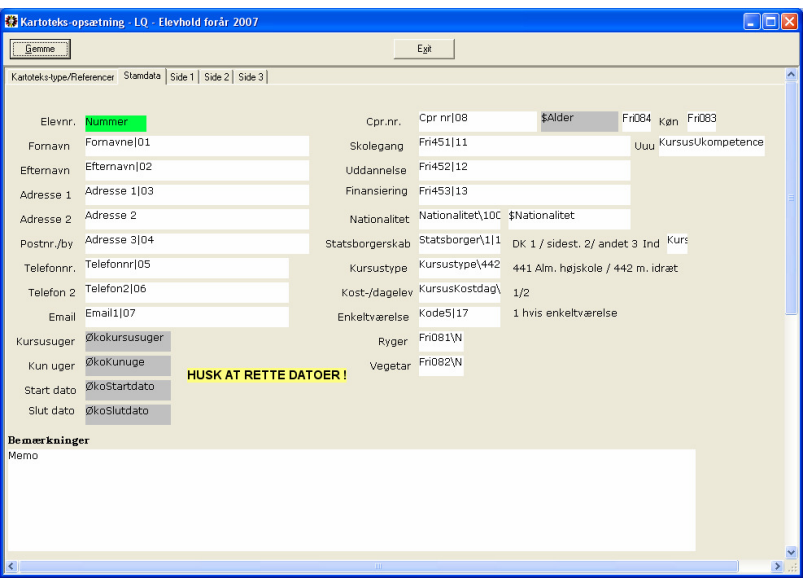Maximize the Kartoteks-opsætning window
The image size is (806, 580).
click(771, 22)
